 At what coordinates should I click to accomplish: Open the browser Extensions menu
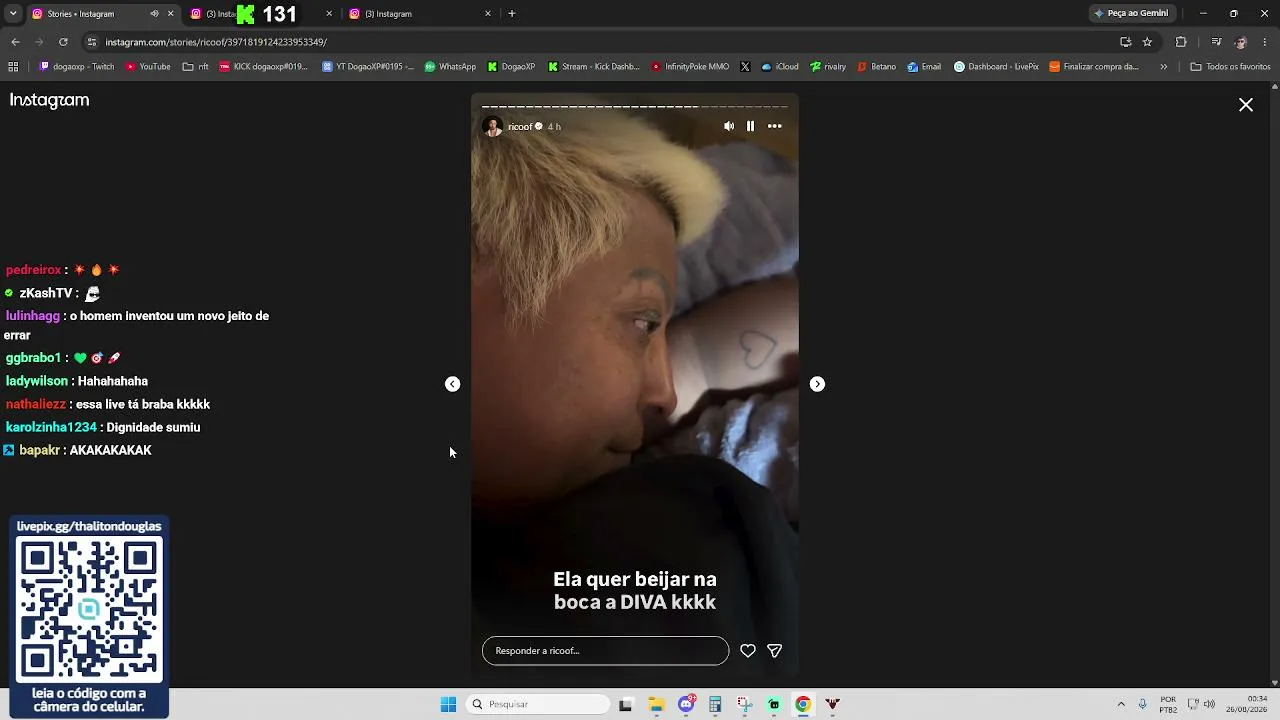(x=1181, y=42)
